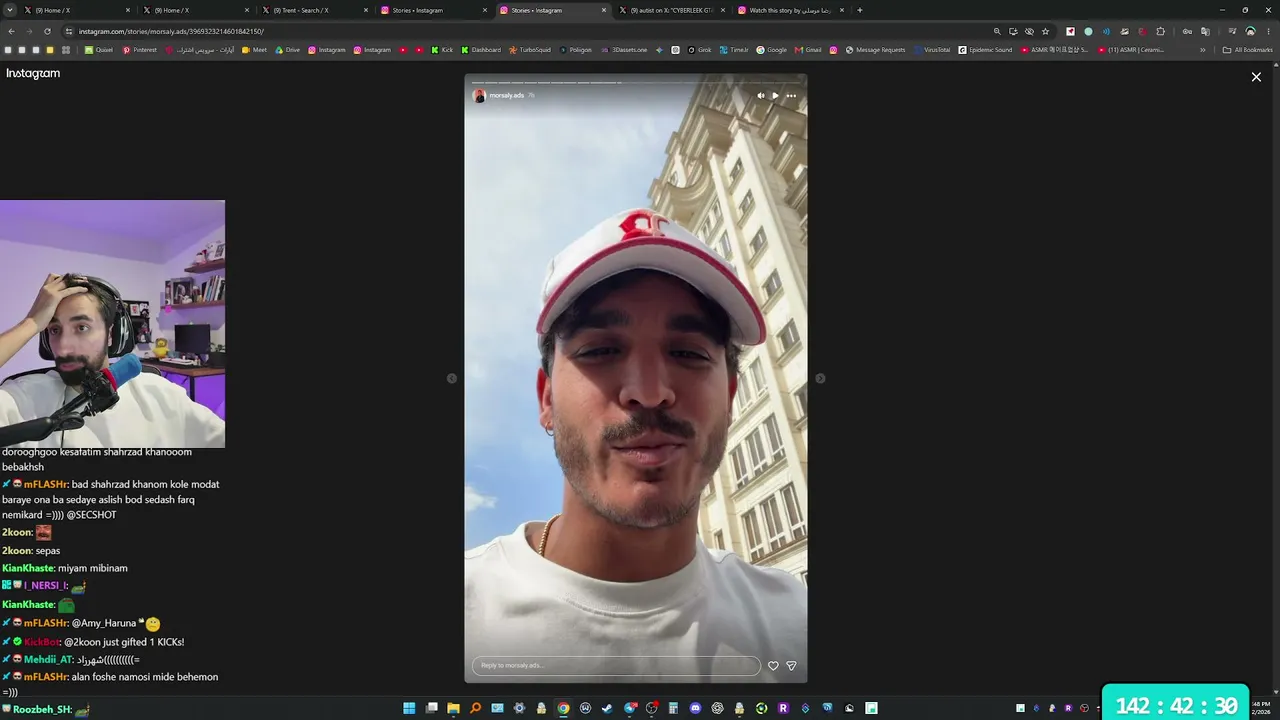Open morsaly.ads profile username
Image resolution: width=1280 pixels, height=720 pixels.
coord(506,96)
